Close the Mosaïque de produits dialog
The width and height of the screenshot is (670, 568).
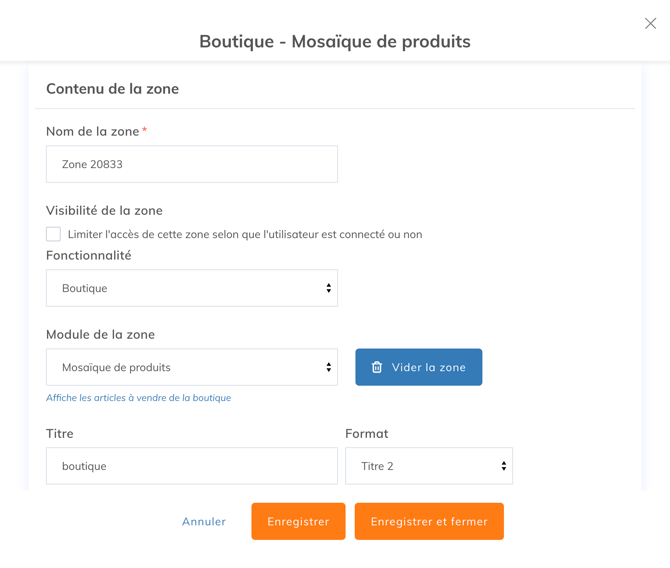tap(650, 23)
